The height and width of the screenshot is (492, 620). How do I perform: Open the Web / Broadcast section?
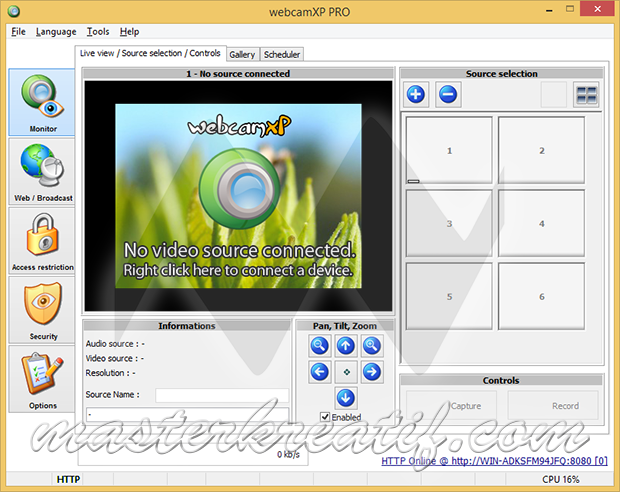point(42,171)
